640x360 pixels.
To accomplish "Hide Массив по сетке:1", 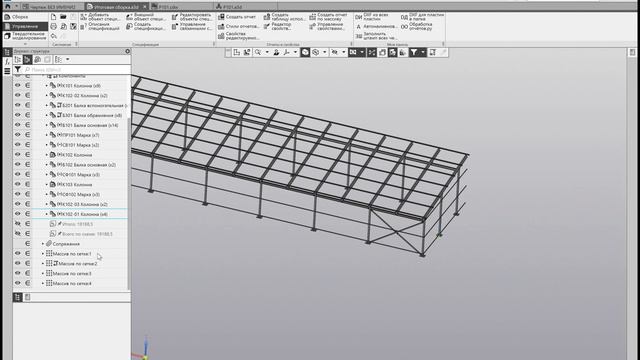I will [18, 253].
